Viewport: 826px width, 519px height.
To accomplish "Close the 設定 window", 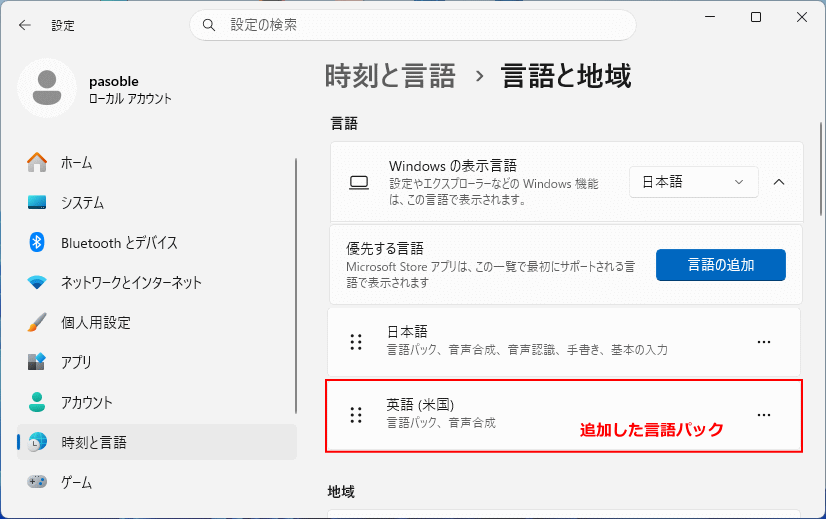I will [x=802, y=17].
